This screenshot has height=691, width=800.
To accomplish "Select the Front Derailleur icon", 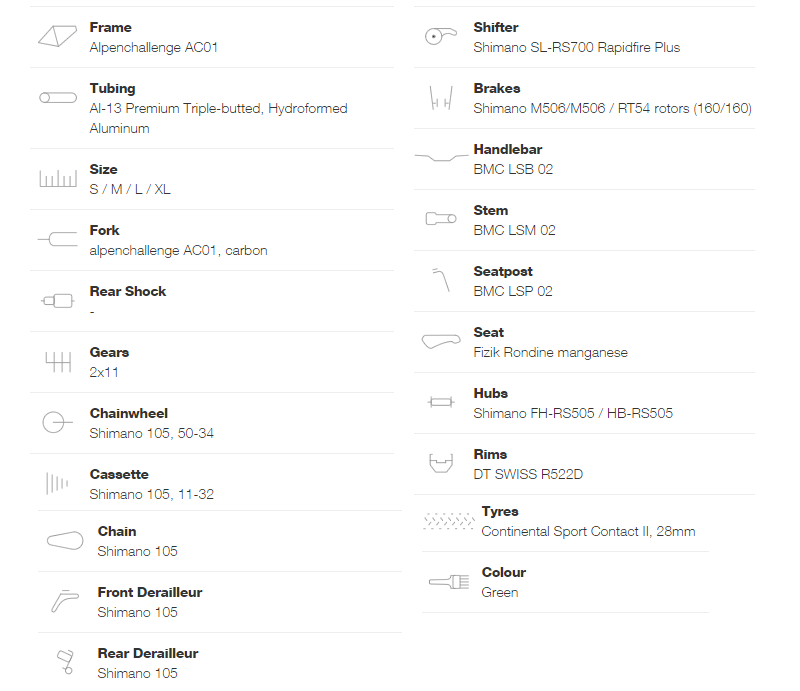I will click(65, 601).
